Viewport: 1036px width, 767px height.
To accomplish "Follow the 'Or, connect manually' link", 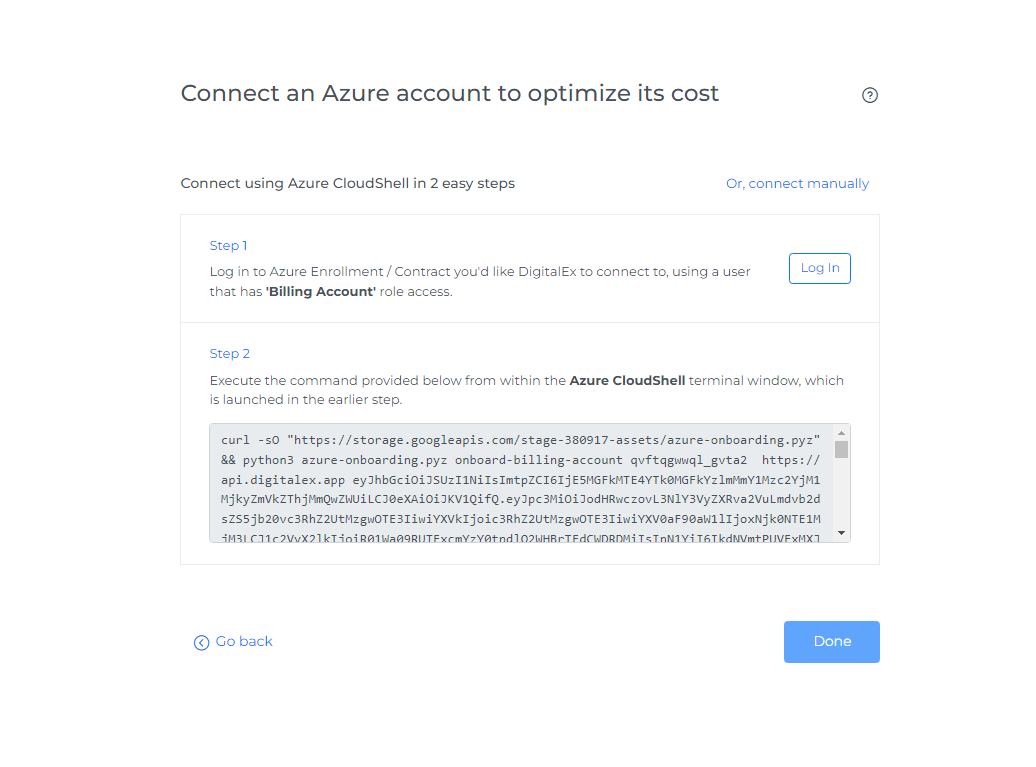I will pos(797,184).
